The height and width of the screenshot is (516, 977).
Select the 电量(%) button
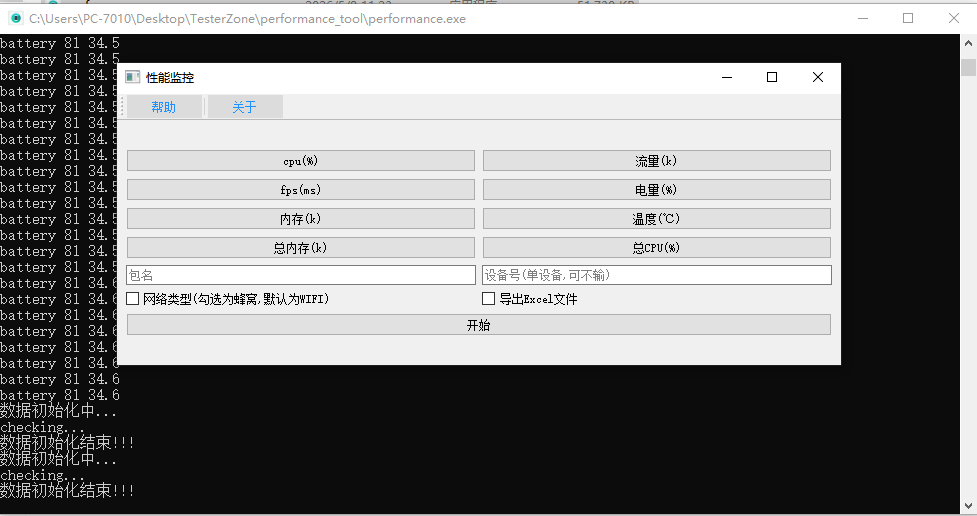coord(657,189)
